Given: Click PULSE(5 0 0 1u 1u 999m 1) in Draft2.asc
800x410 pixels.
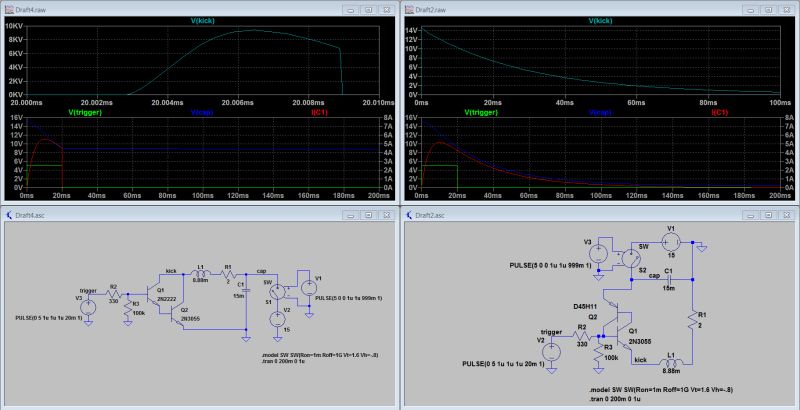Looking at the screenshot, I should 551,266.
